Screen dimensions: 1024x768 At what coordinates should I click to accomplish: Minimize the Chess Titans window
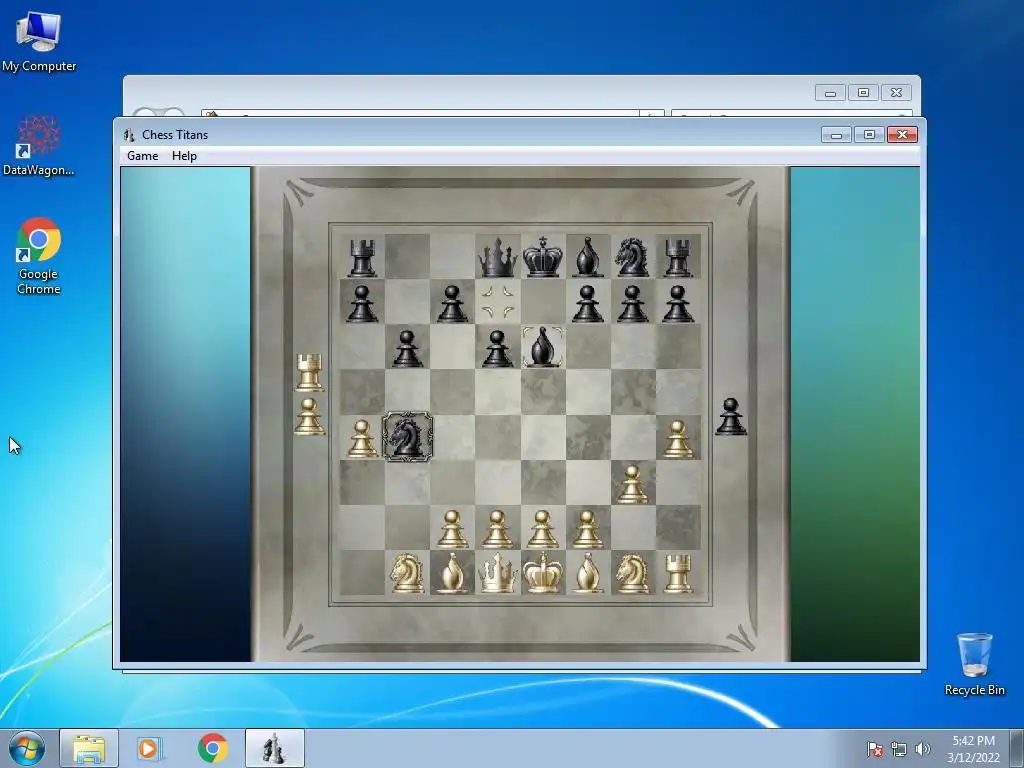(x=836, y=135)
